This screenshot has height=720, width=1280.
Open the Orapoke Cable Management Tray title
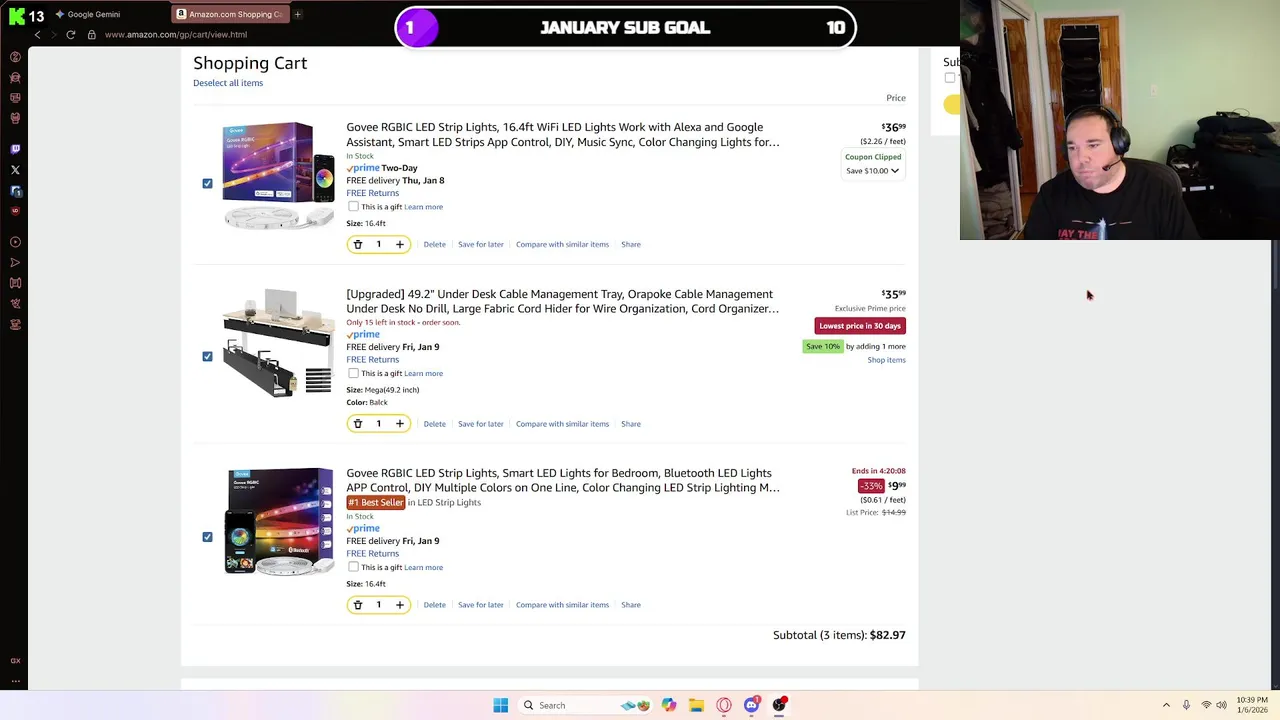pyautogui.click(x=563, y=301)
